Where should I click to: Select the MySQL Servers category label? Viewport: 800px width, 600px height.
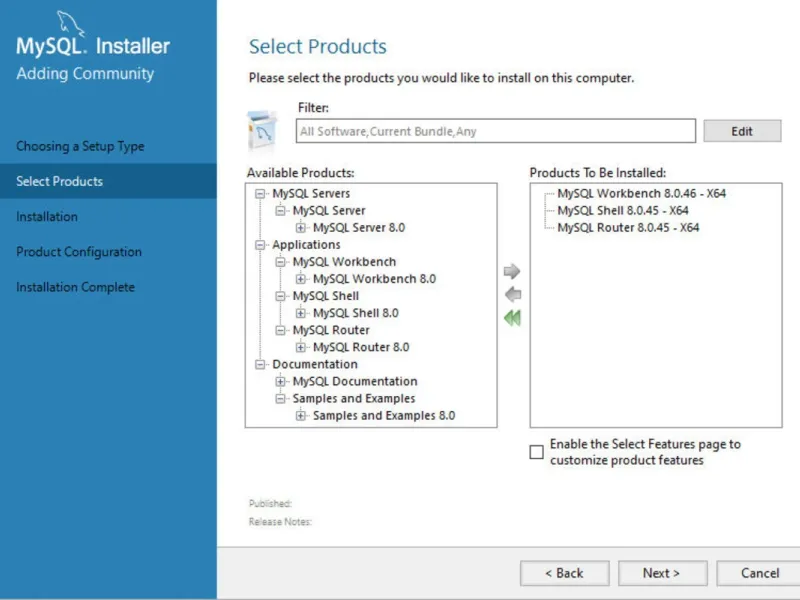coord(311,194)
